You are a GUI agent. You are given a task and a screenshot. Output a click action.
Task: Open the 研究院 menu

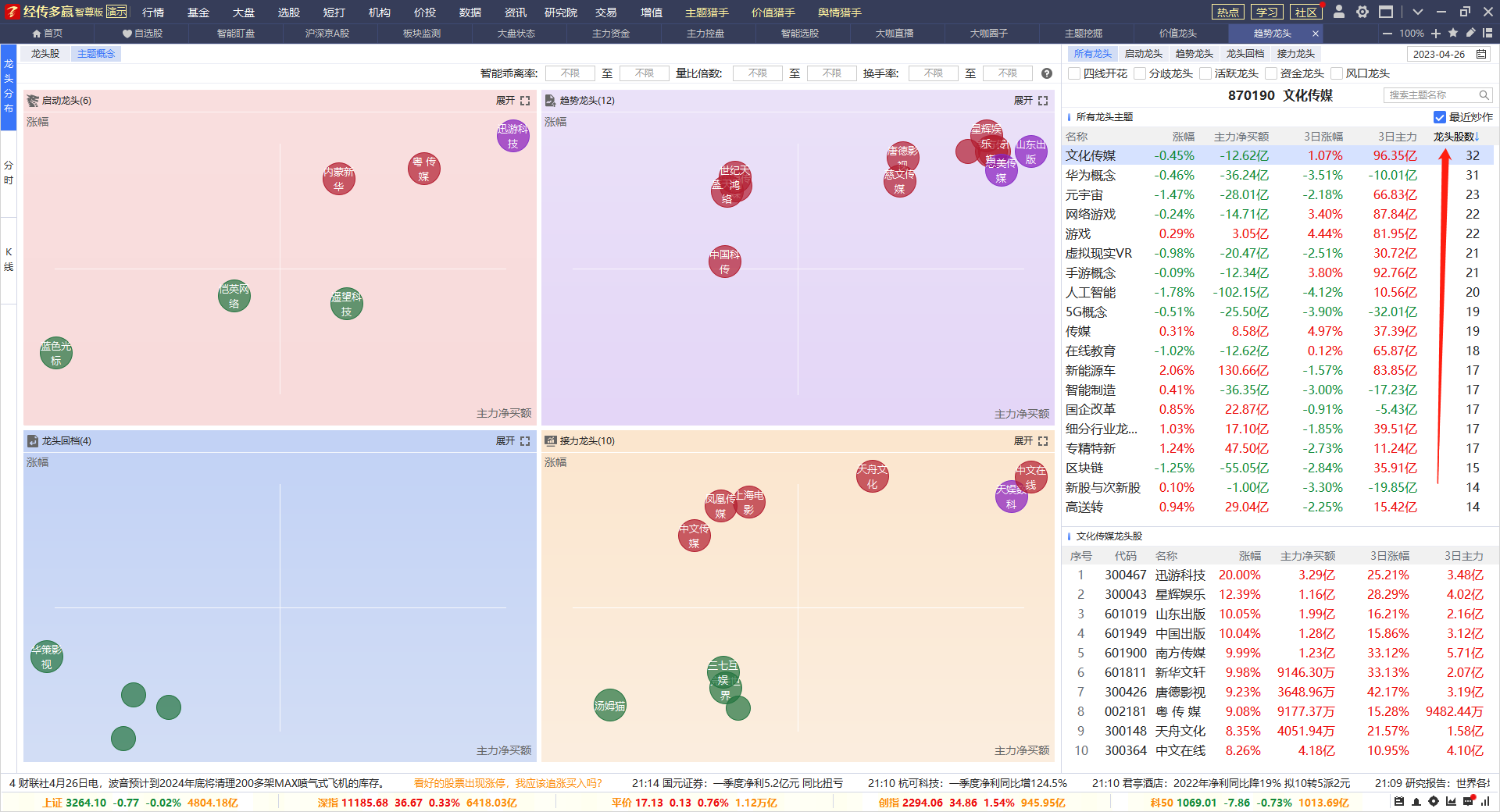click(561, 12)
